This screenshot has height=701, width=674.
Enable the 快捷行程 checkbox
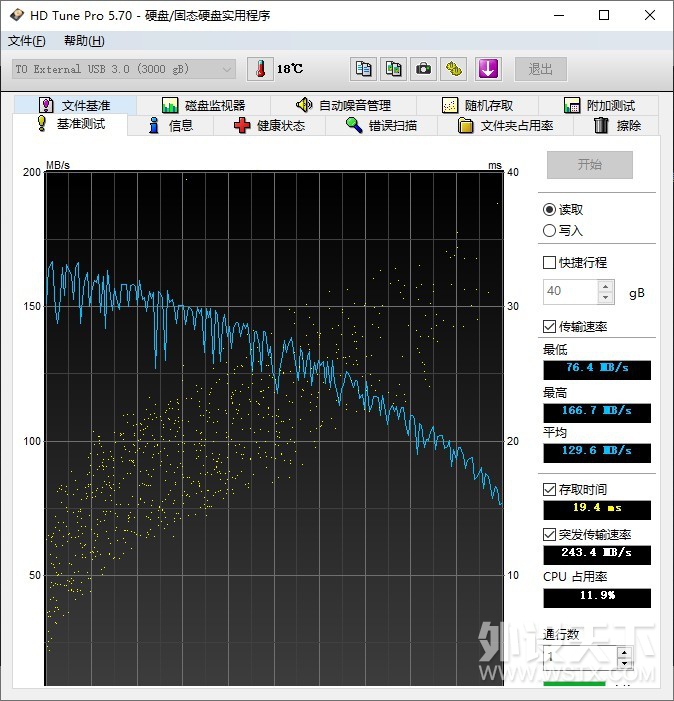(x=549, y=263)
